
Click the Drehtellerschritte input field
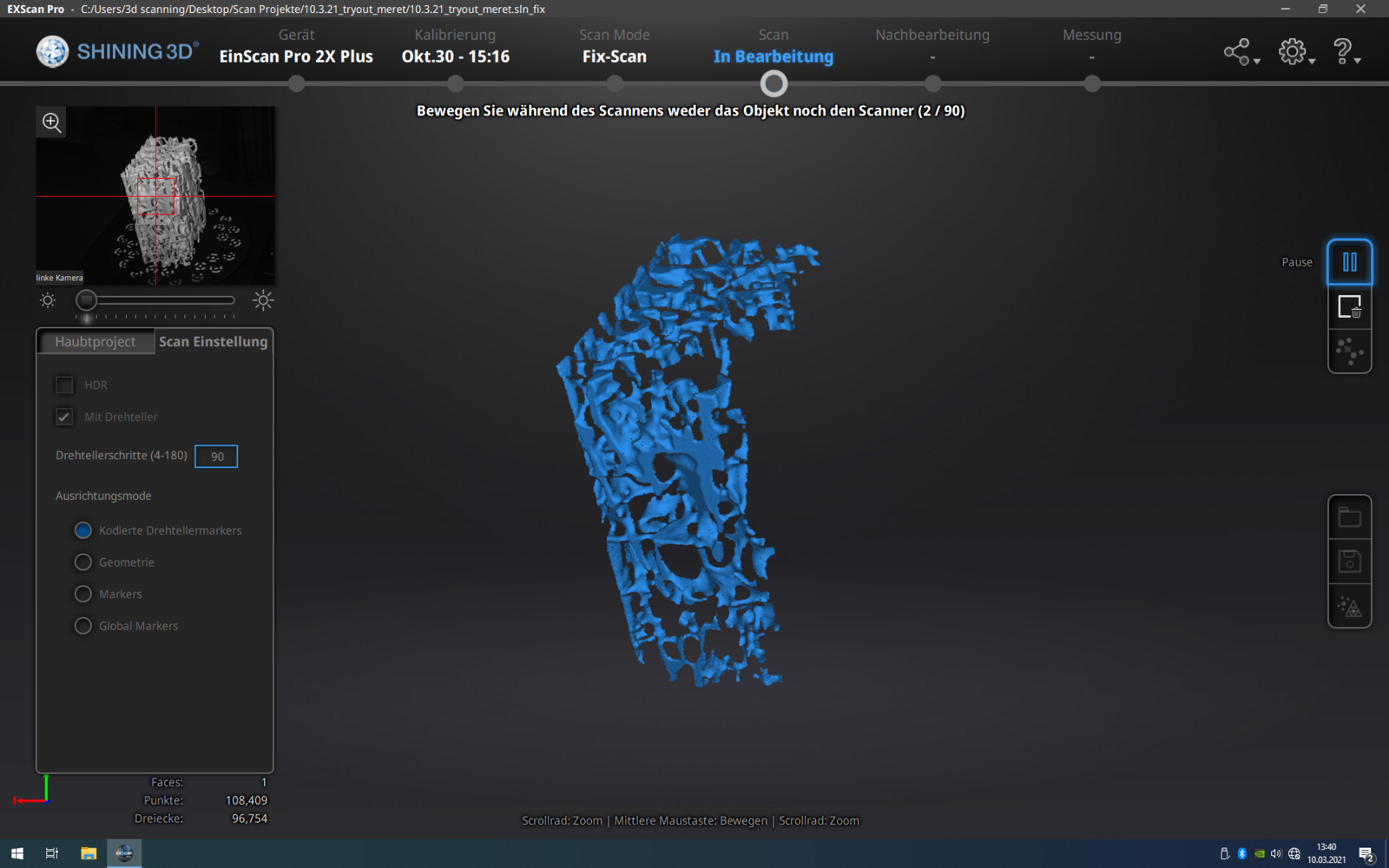[216, 457]
